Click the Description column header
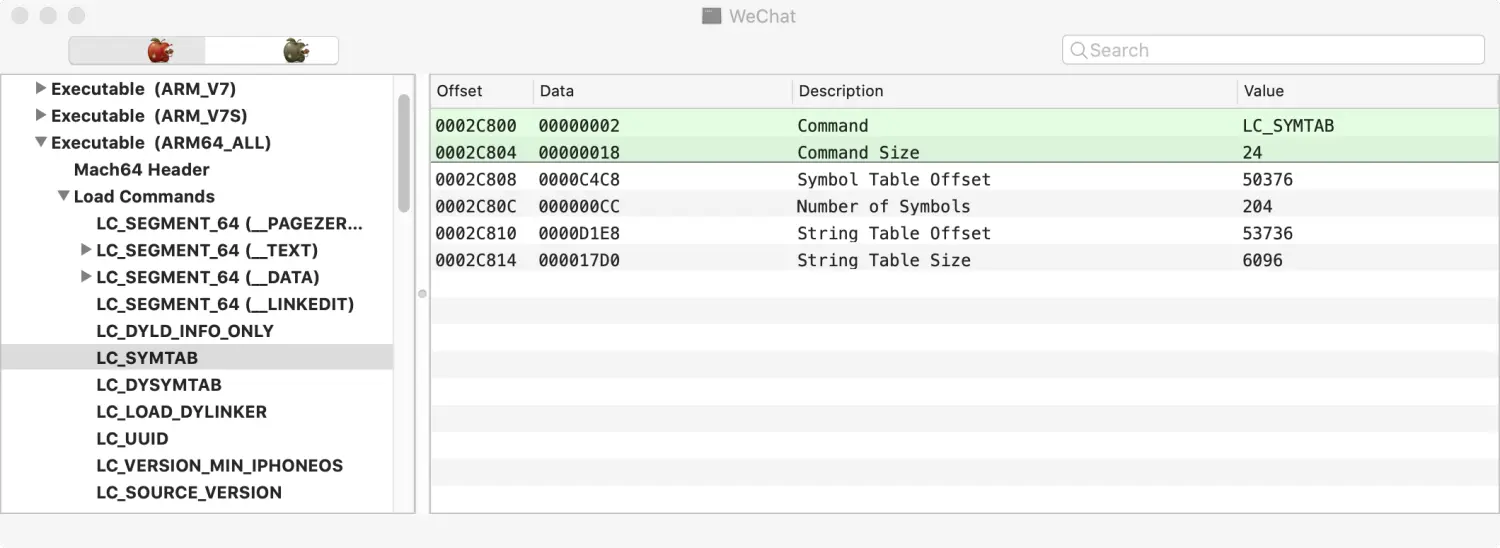The height and width of the screenshot is (548, 1500). (841, 91)
